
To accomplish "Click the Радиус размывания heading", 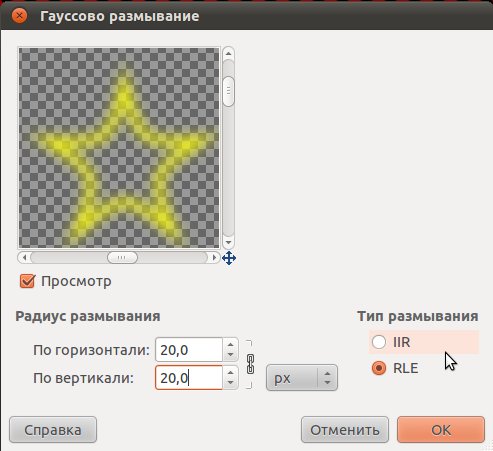I will (x=88, y=316).
